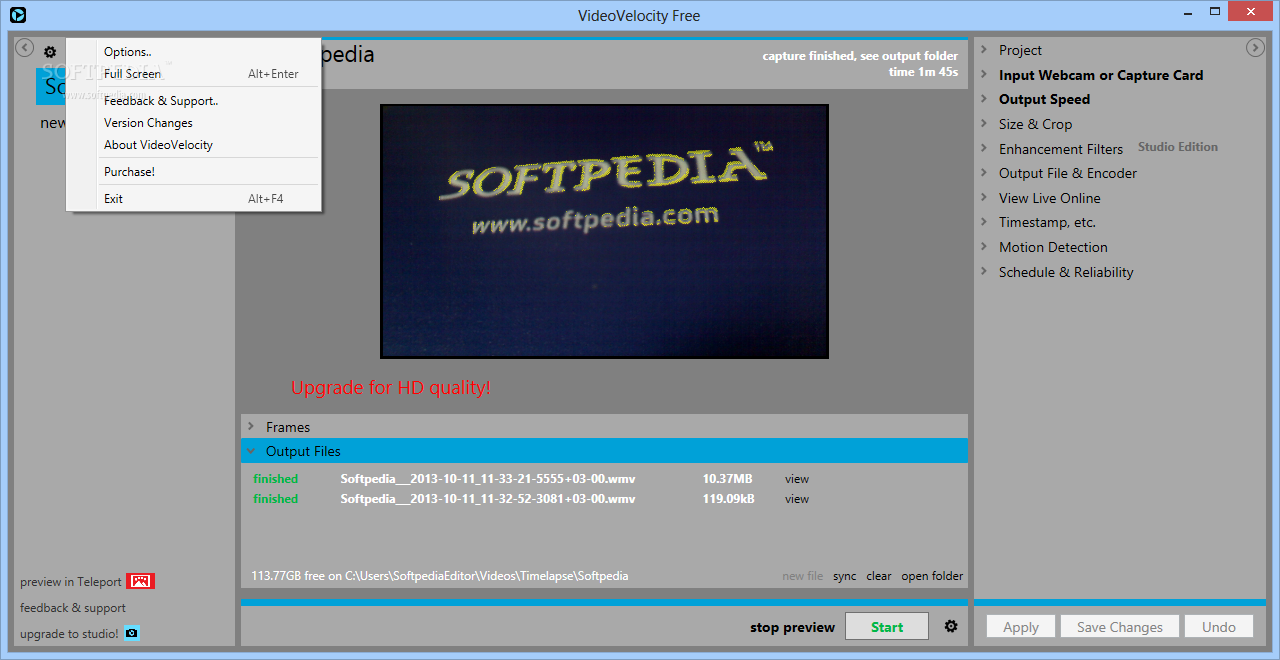The height and width of the screenshot is (660, 1280).
Task: Click the green Start button
Action: (x=886, y=627)
